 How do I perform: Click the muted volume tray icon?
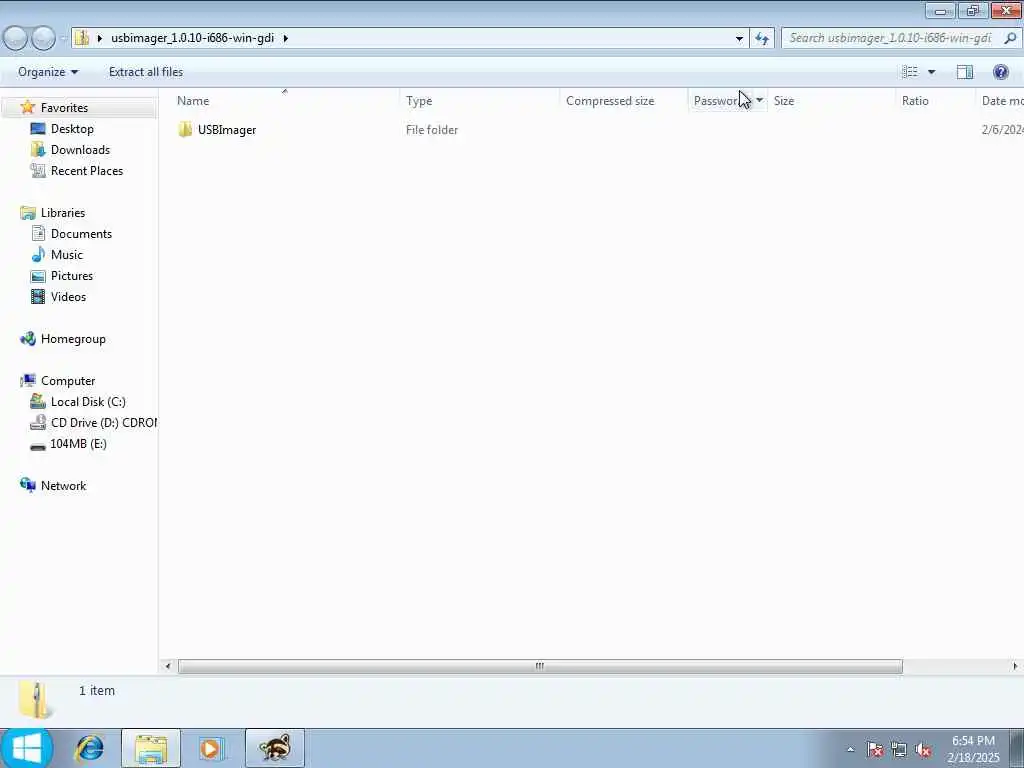[923, 750]
